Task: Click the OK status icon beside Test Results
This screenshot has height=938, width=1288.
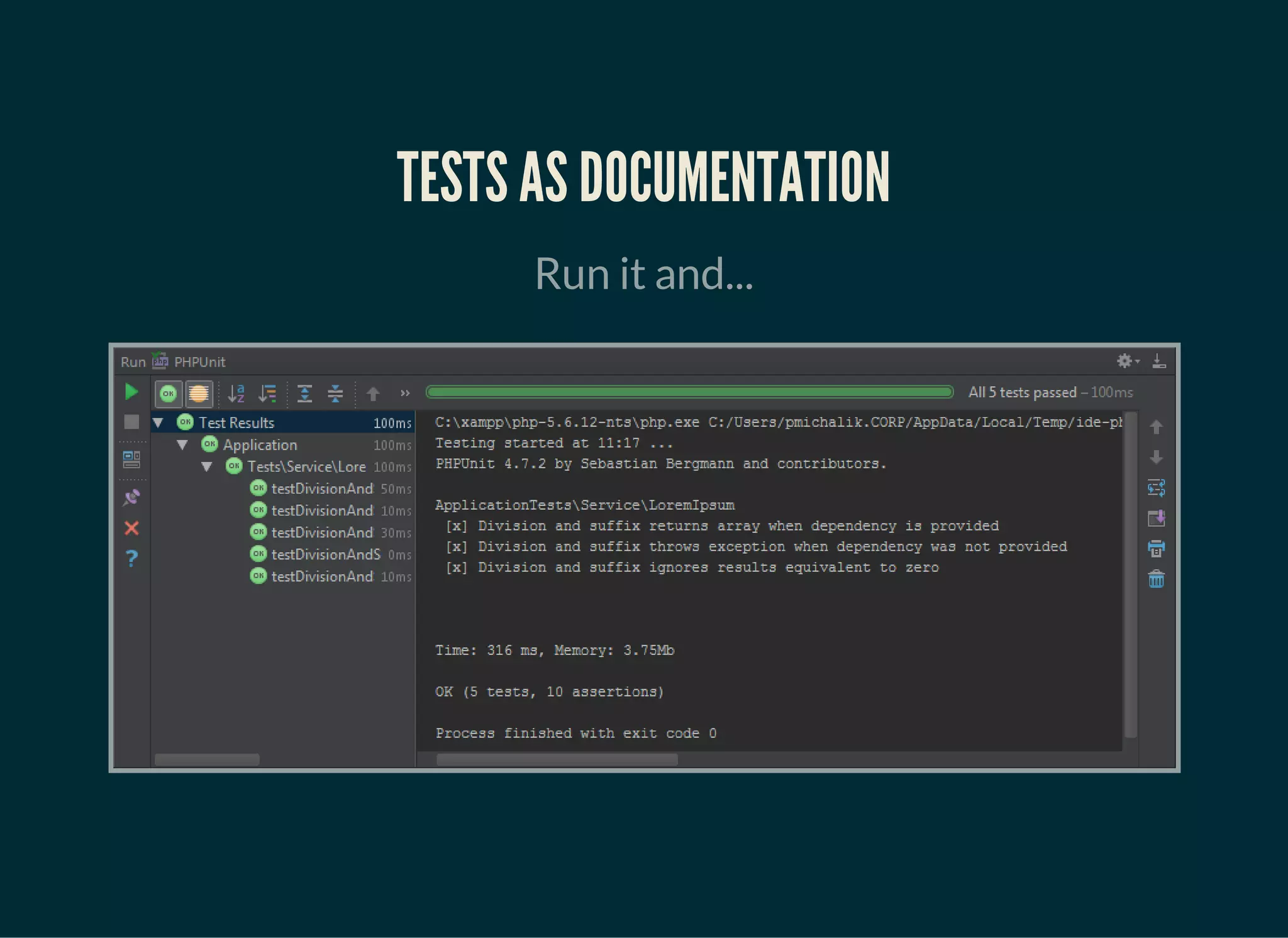Action: point(185,422)
